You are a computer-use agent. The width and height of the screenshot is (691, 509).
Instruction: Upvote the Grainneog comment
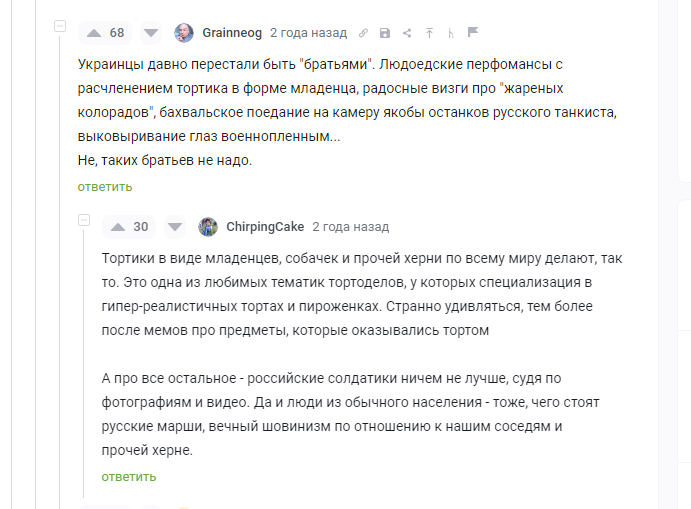click(94, 33)
